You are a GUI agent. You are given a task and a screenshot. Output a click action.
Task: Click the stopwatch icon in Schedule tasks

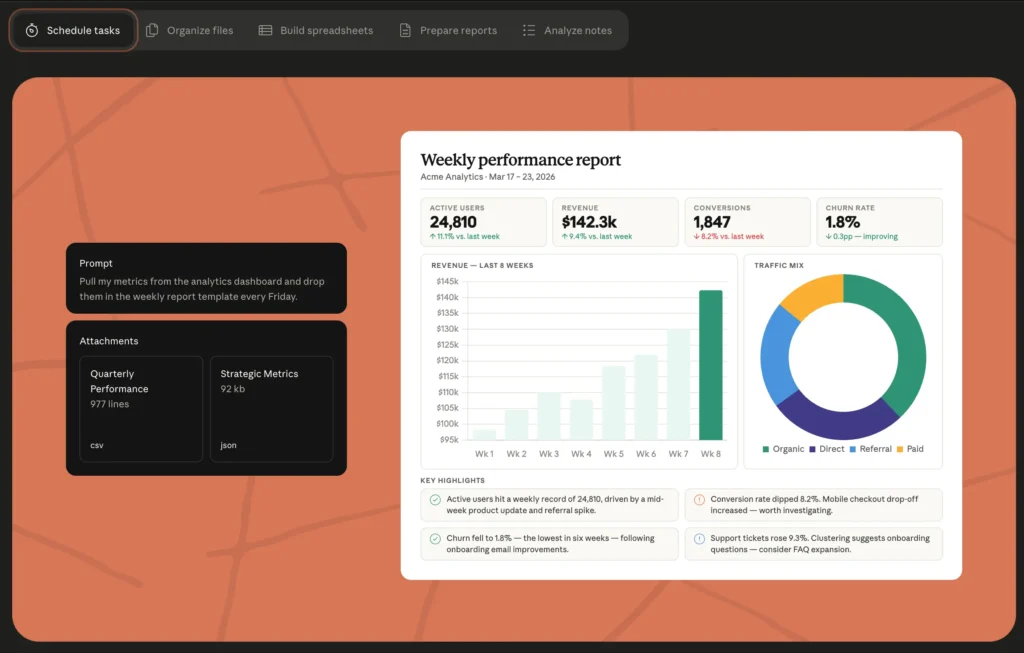point(32,30)
